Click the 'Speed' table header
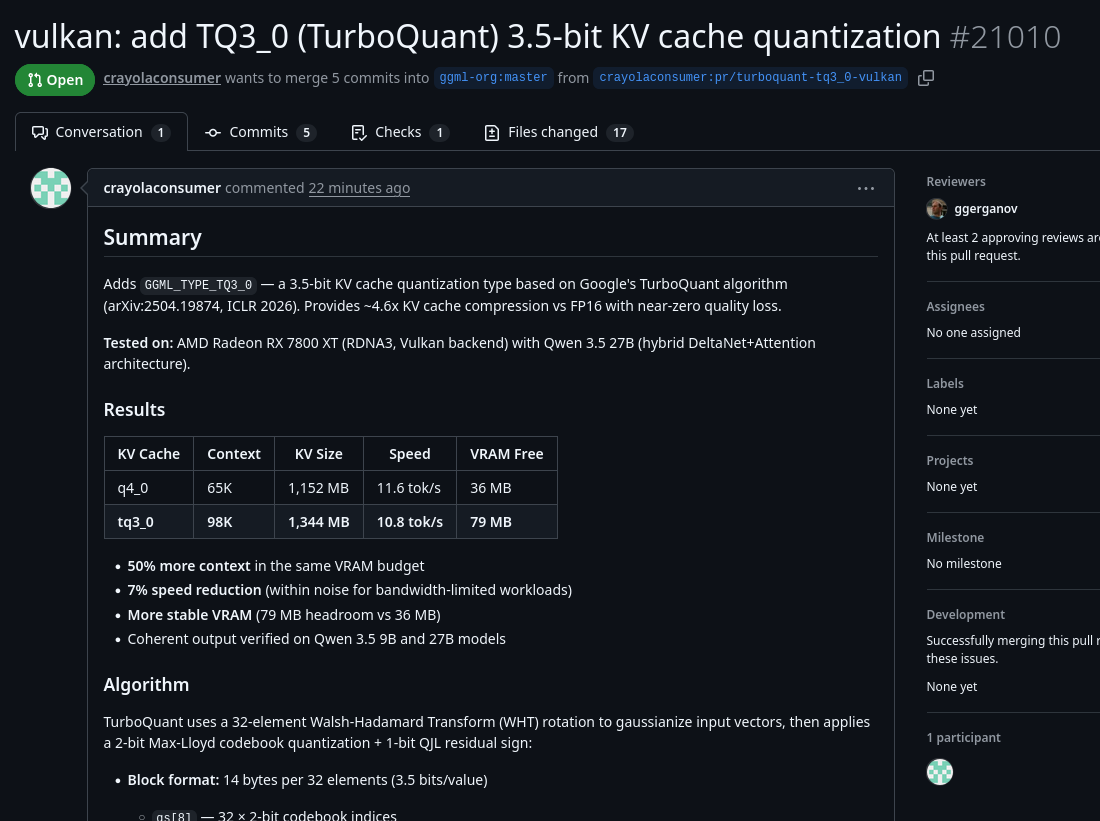Viewport: 1100px width, 821px height. tap(410, 454)
